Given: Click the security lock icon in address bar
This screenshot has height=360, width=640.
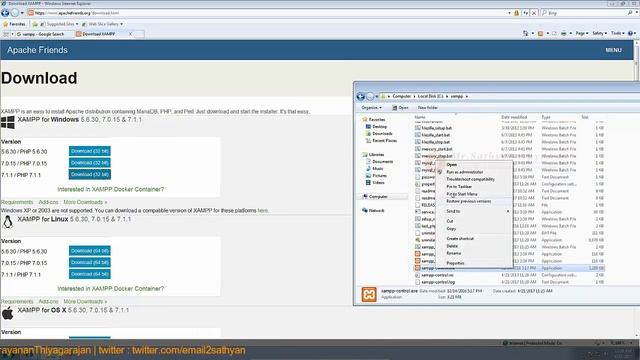Looking at the screenshot, I should pos(516,13).
